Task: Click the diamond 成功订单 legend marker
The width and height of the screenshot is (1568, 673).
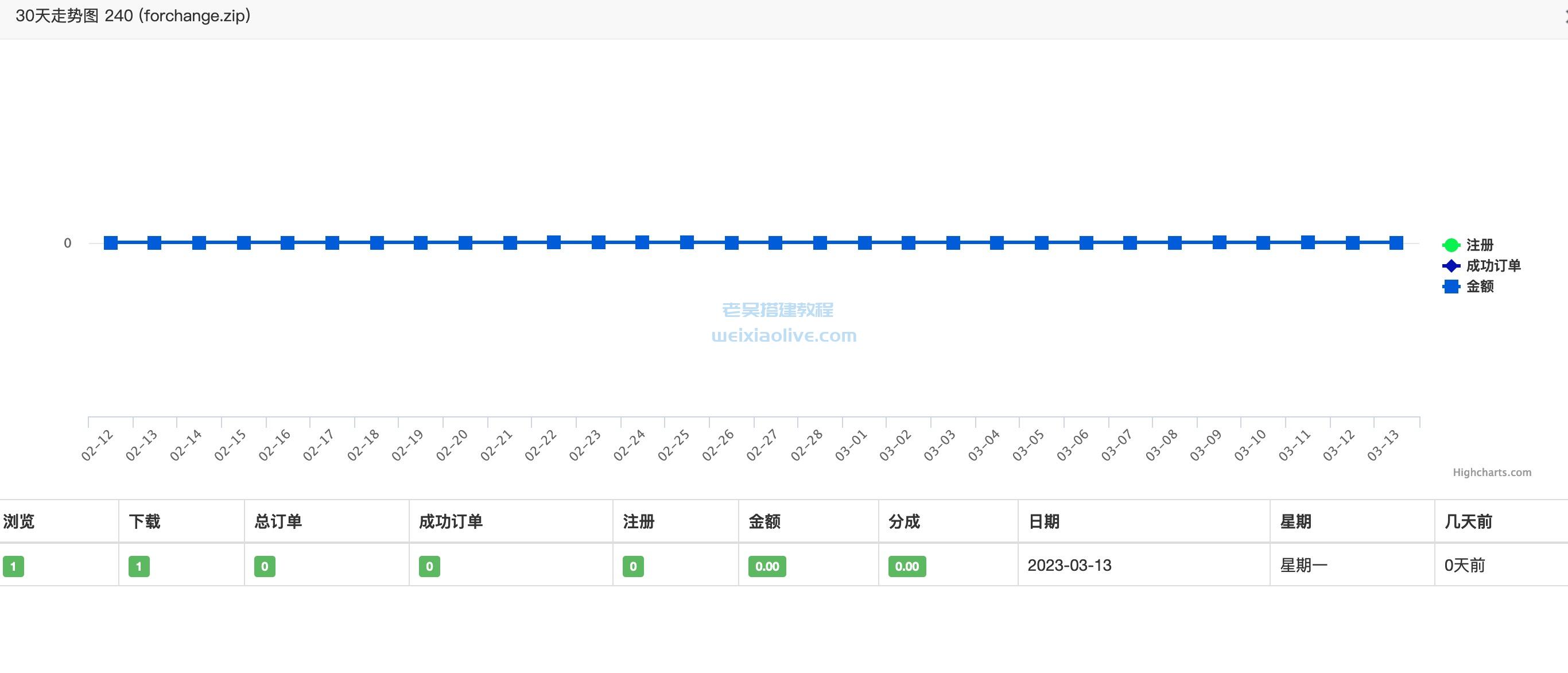Action: coord(1451,265)
